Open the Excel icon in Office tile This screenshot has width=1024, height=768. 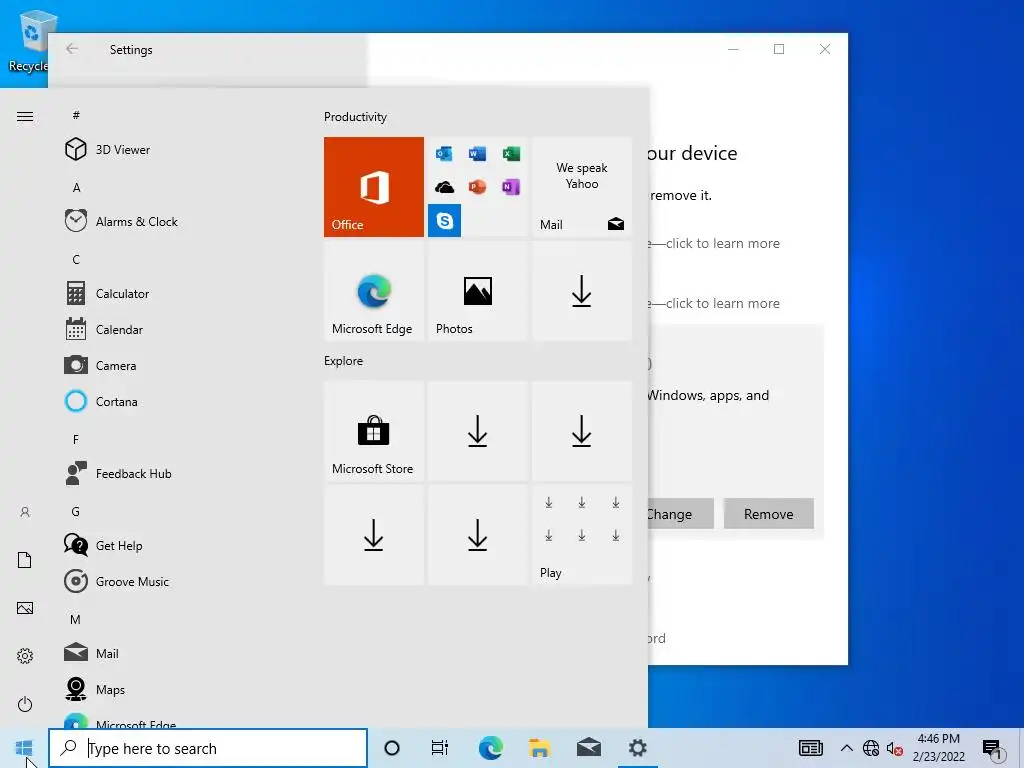(x=511, y=153)
